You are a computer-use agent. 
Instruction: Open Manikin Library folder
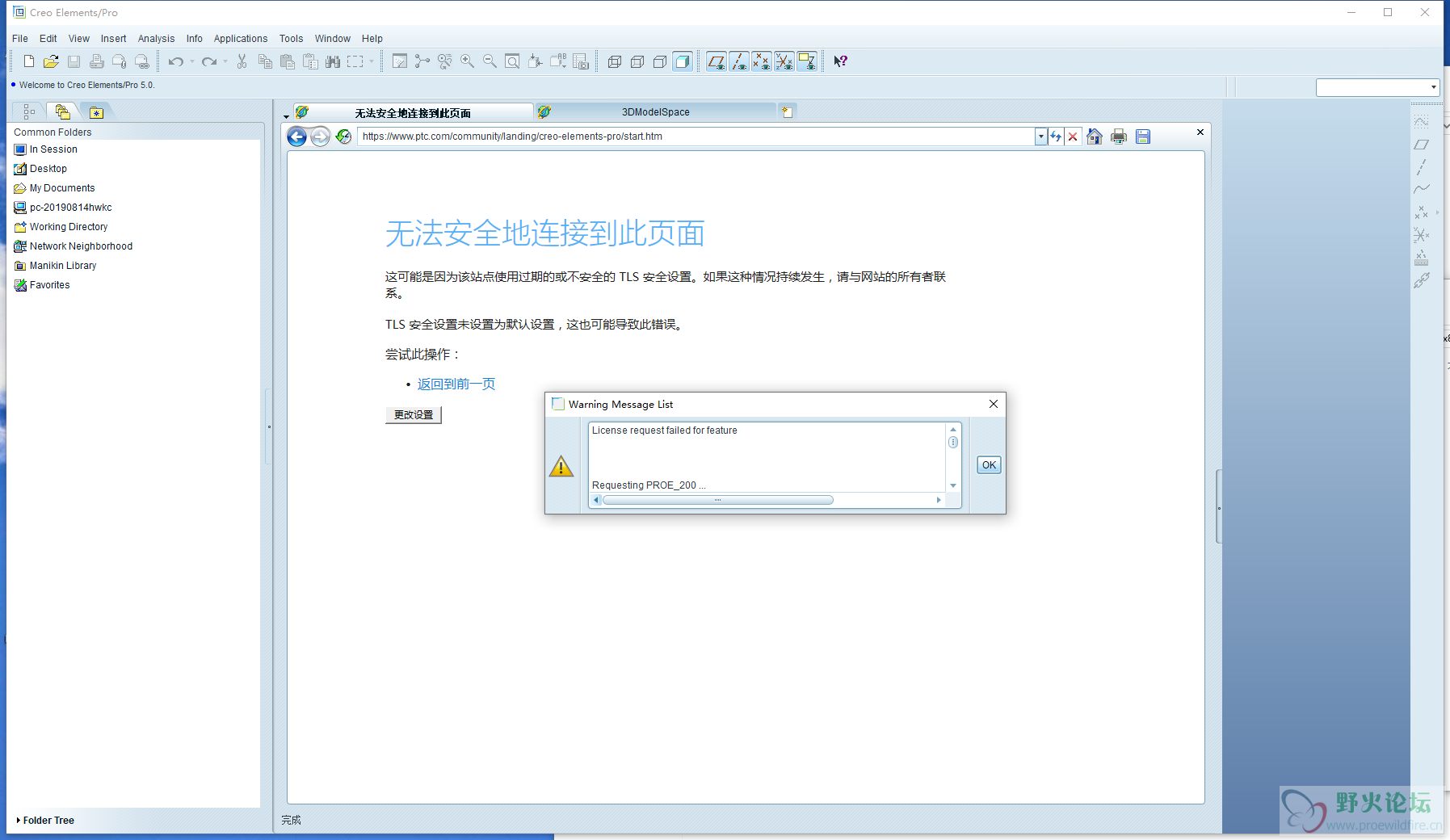click(x=56, y=266)
